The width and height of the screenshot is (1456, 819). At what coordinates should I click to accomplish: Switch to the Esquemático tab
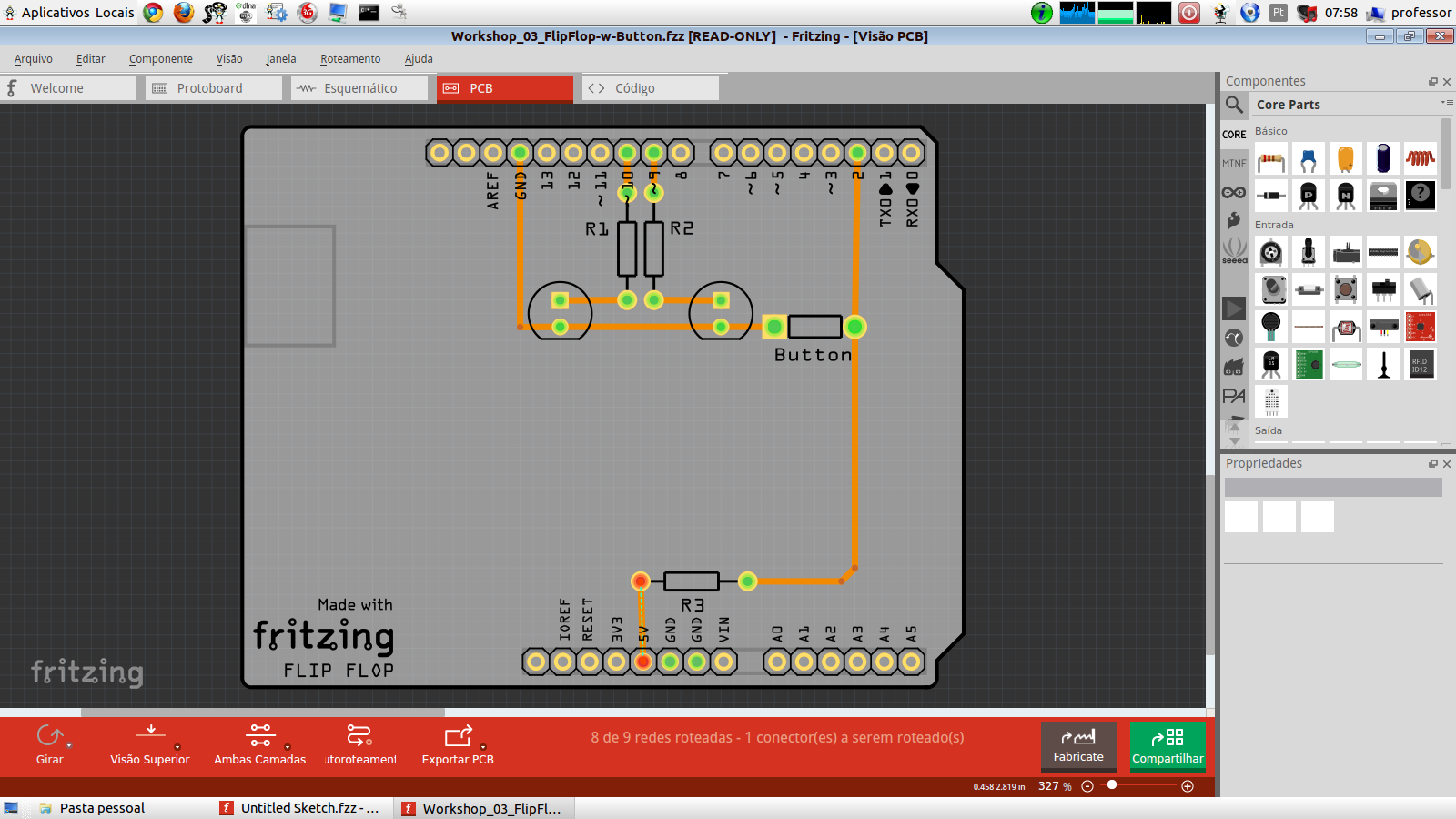coord(359,87)
